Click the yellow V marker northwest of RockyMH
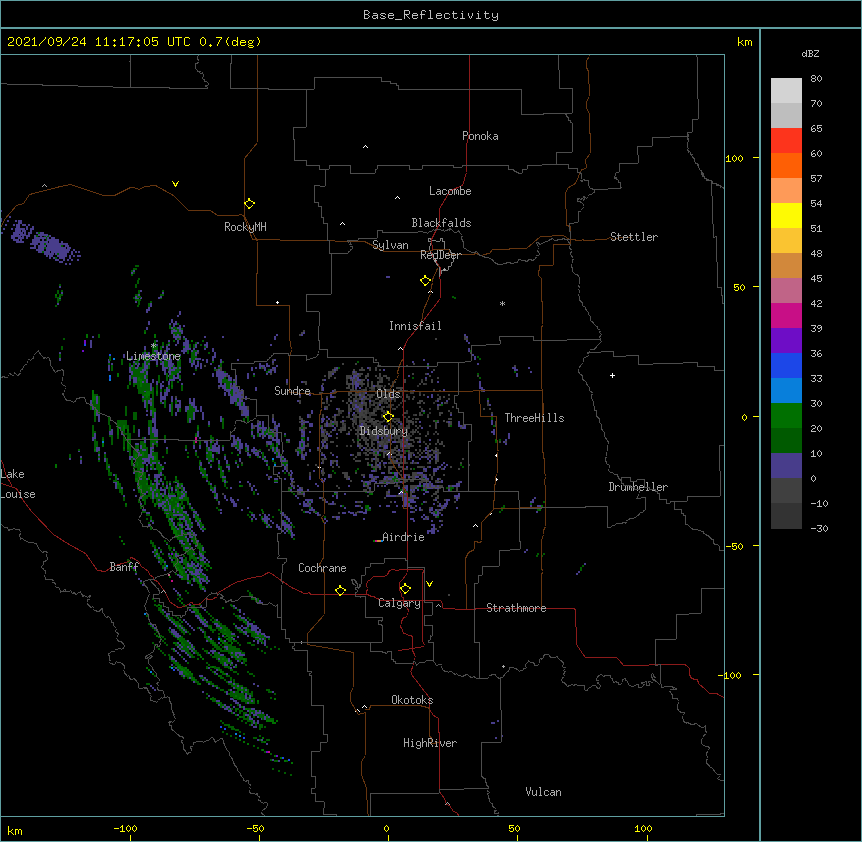The width and height of the screenshot is (862, 842). click(175, 184)
